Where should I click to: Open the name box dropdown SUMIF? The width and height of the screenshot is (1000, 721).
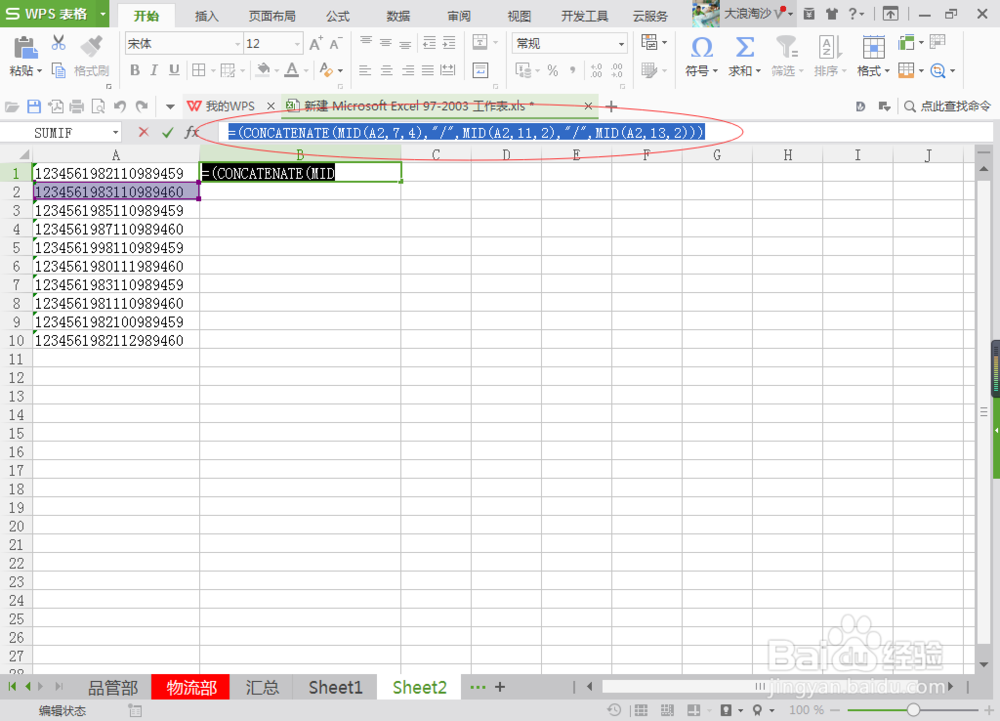pos(115,133)
